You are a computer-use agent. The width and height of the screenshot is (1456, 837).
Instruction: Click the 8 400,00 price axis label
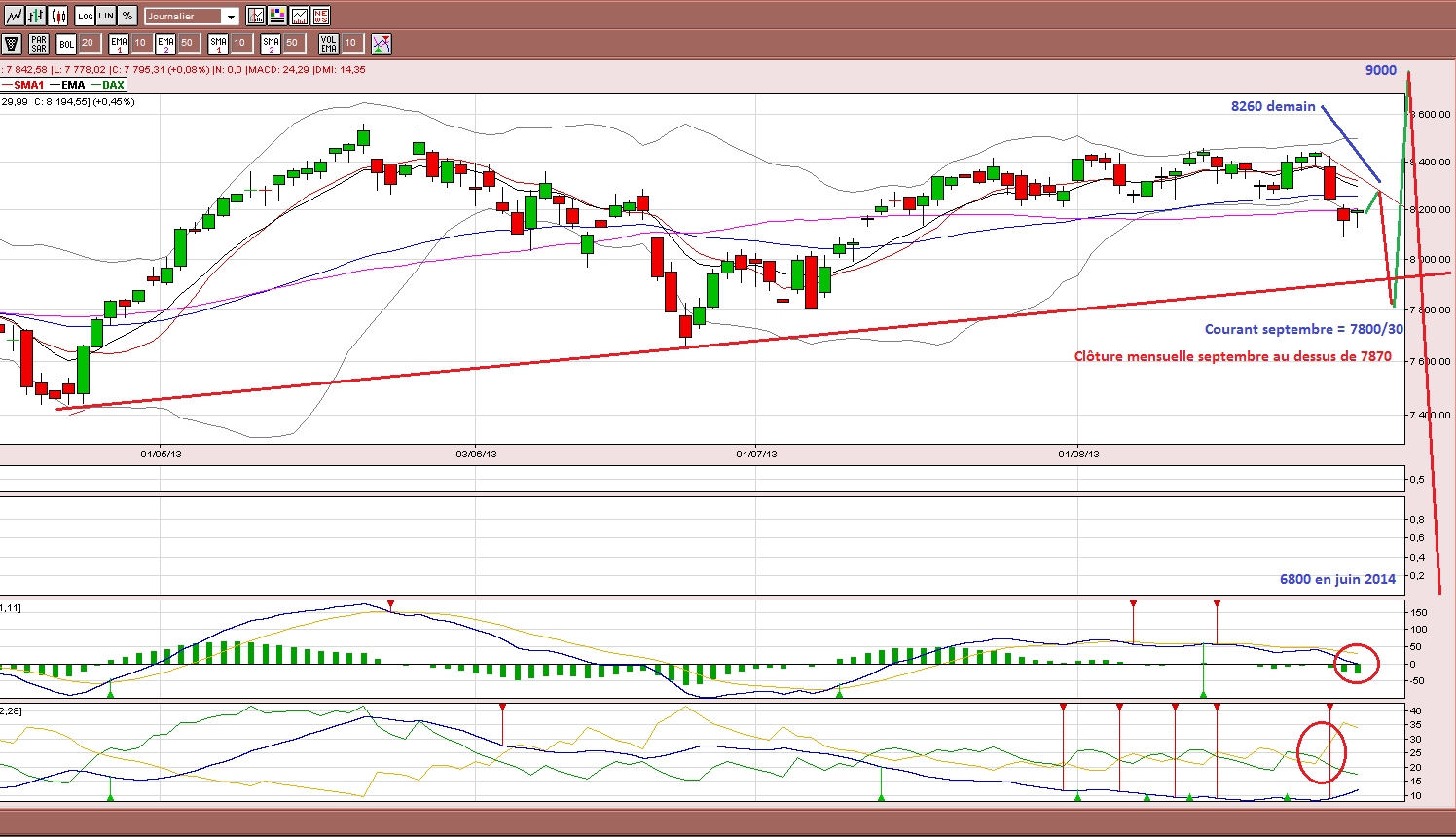pos(1431,163)
